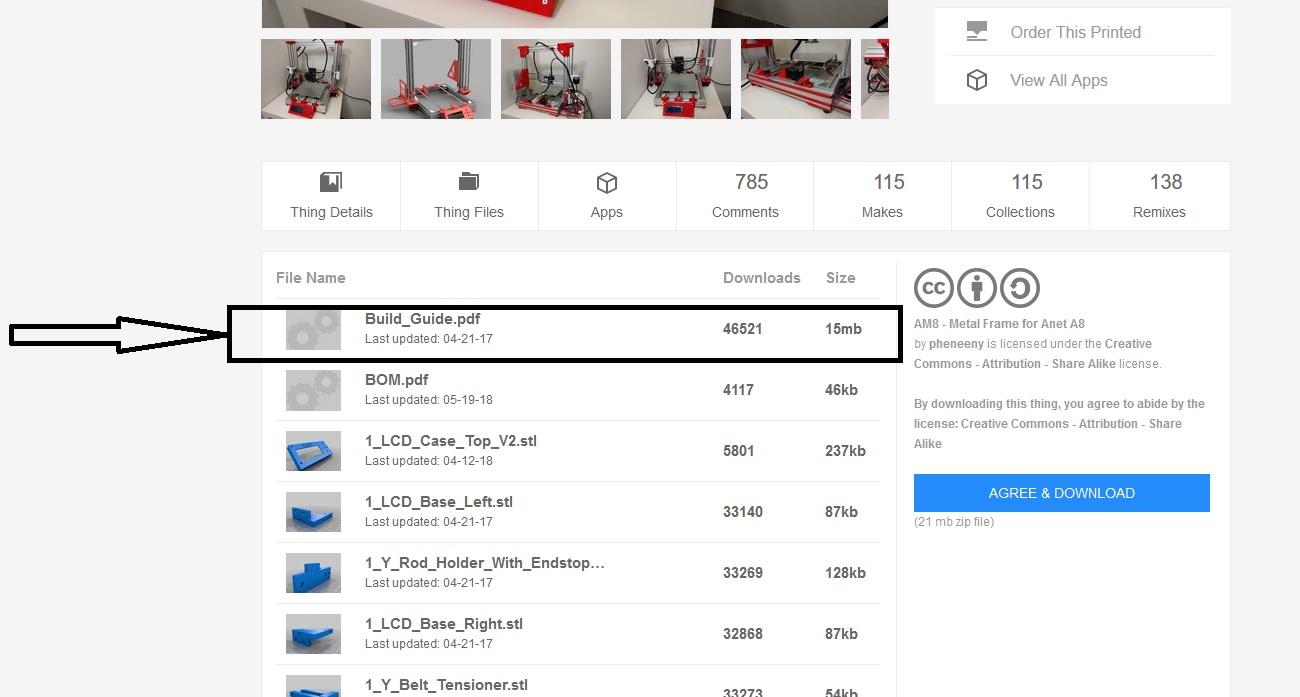Switch to the 115 Makes tab
The width and height of the screenshot is (1300, 697).
tap(882, 195)
